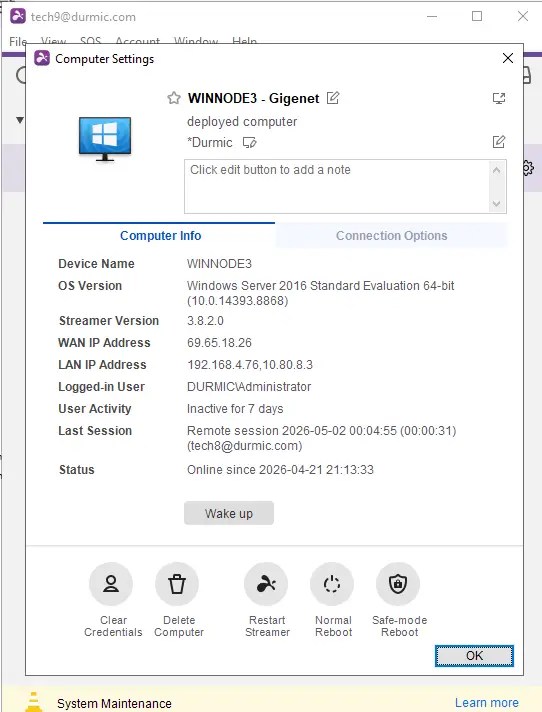Open the Learn more link
The width and height of the screenshot is (542, 712).
coord(487,702)
